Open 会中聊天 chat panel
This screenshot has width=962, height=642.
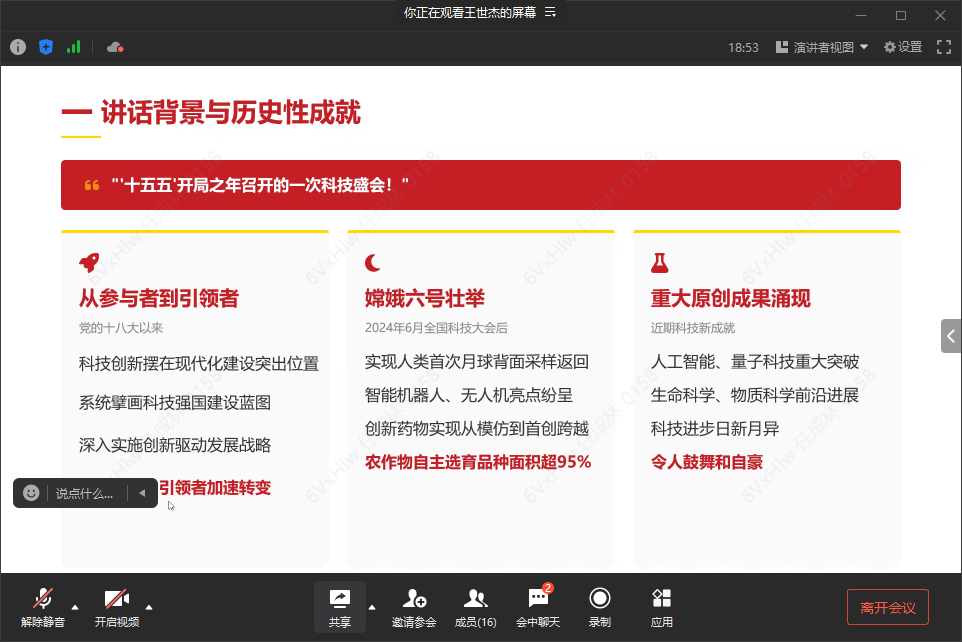(538, 608)
